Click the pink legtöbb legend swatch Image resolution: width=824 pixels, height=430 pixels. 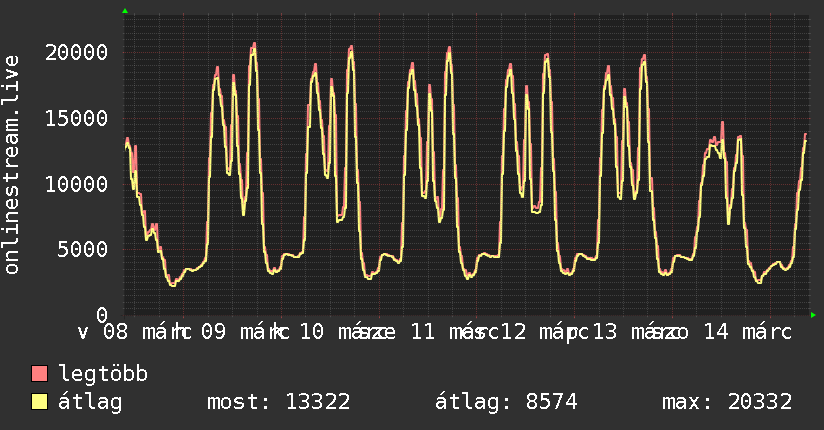point(39,373)
